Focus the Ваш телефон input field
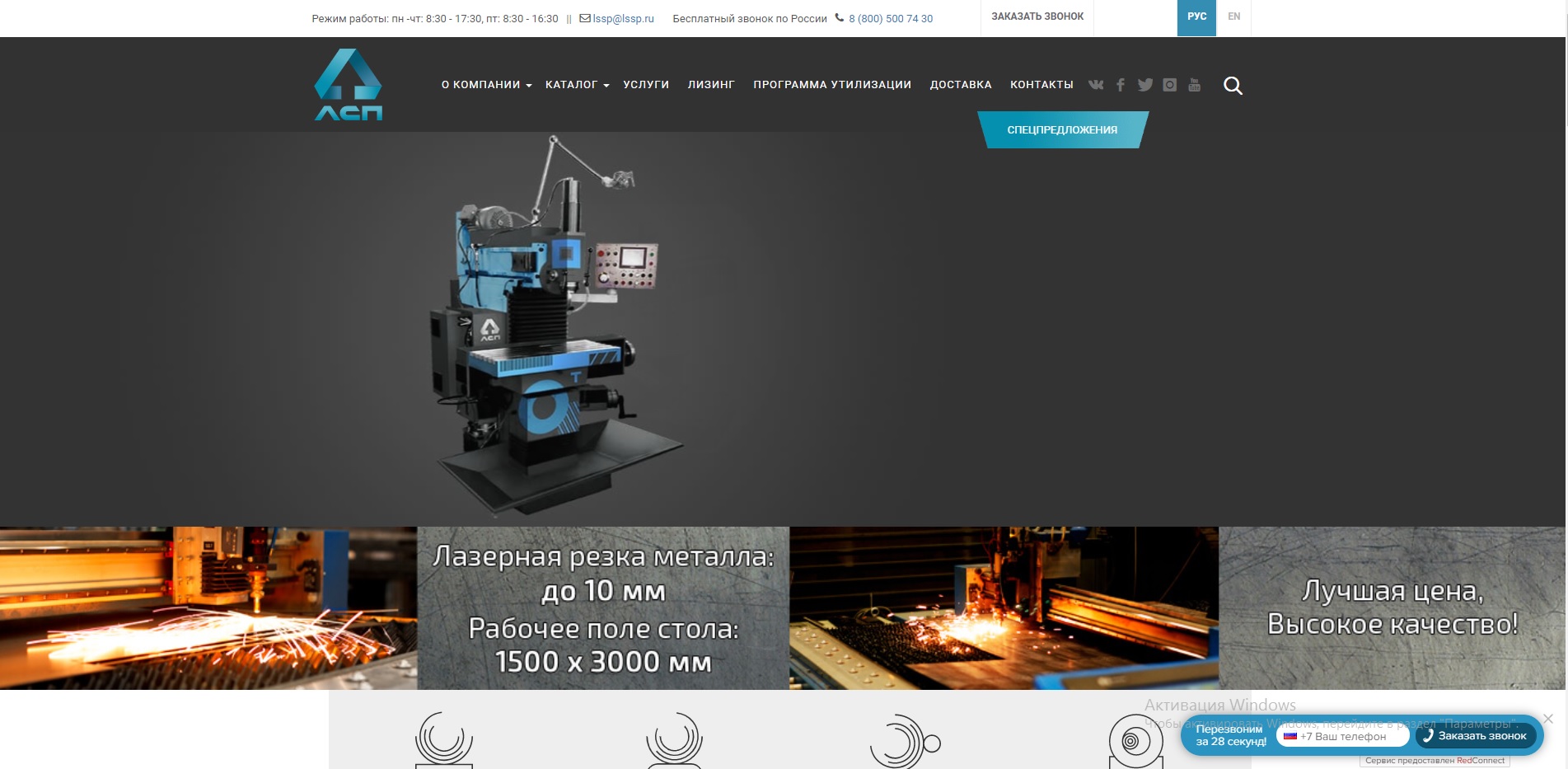Screen dimensions: 1568x769 (1343, 736)
